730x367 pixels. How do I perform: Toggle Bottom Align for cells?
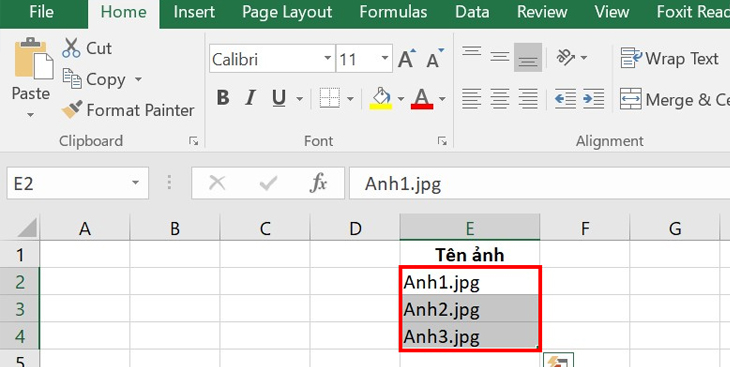[528, 58]
